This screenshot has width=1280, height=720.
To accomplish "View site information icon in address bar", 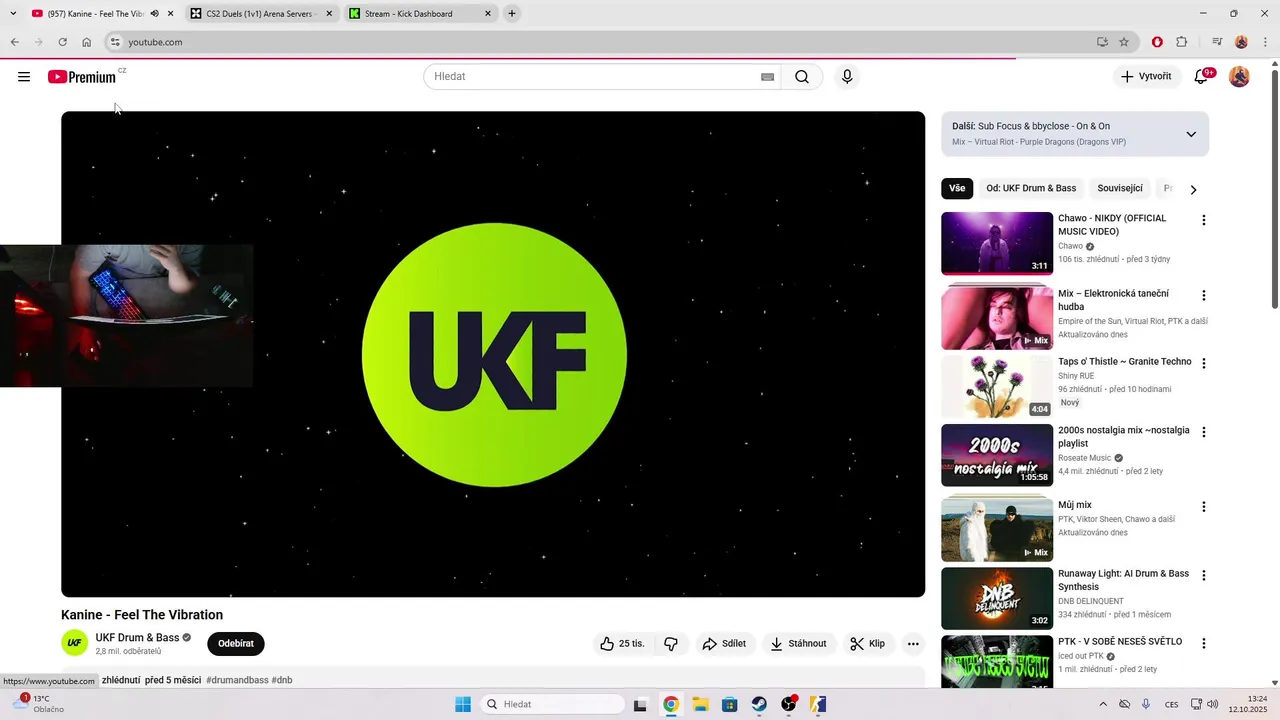I will [x=115, y=42].
